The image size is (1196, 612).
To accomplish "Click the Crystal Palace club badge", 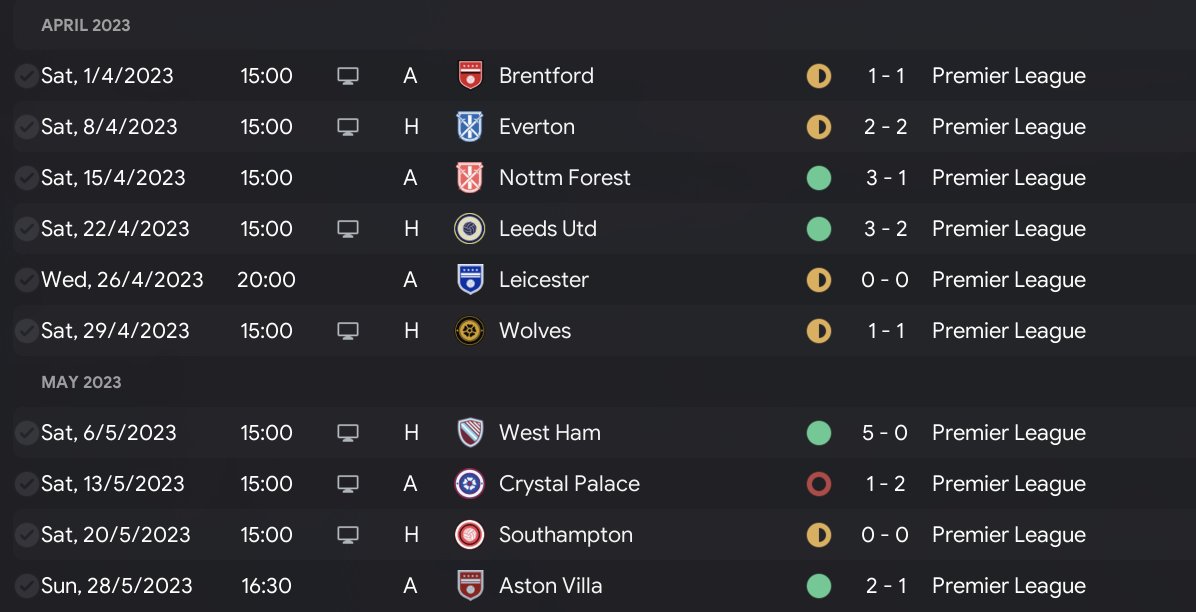I will [x=470, y=484].
